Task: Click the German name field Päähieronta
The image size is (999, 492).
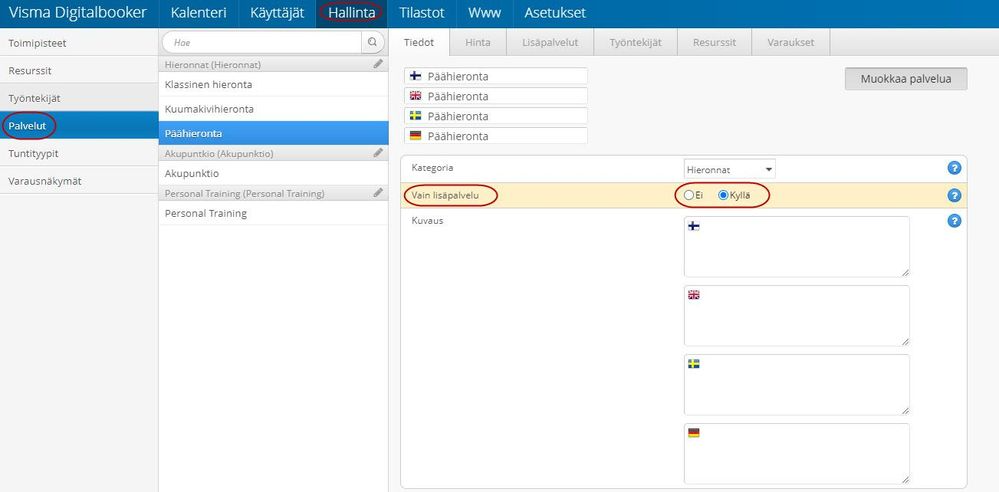Action: pos(496,136)
